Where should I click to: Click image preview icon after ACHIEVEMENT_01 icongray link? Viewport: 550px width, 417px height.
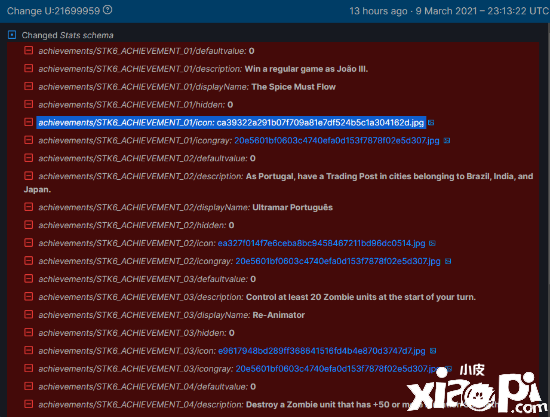[x=447, y=141]
